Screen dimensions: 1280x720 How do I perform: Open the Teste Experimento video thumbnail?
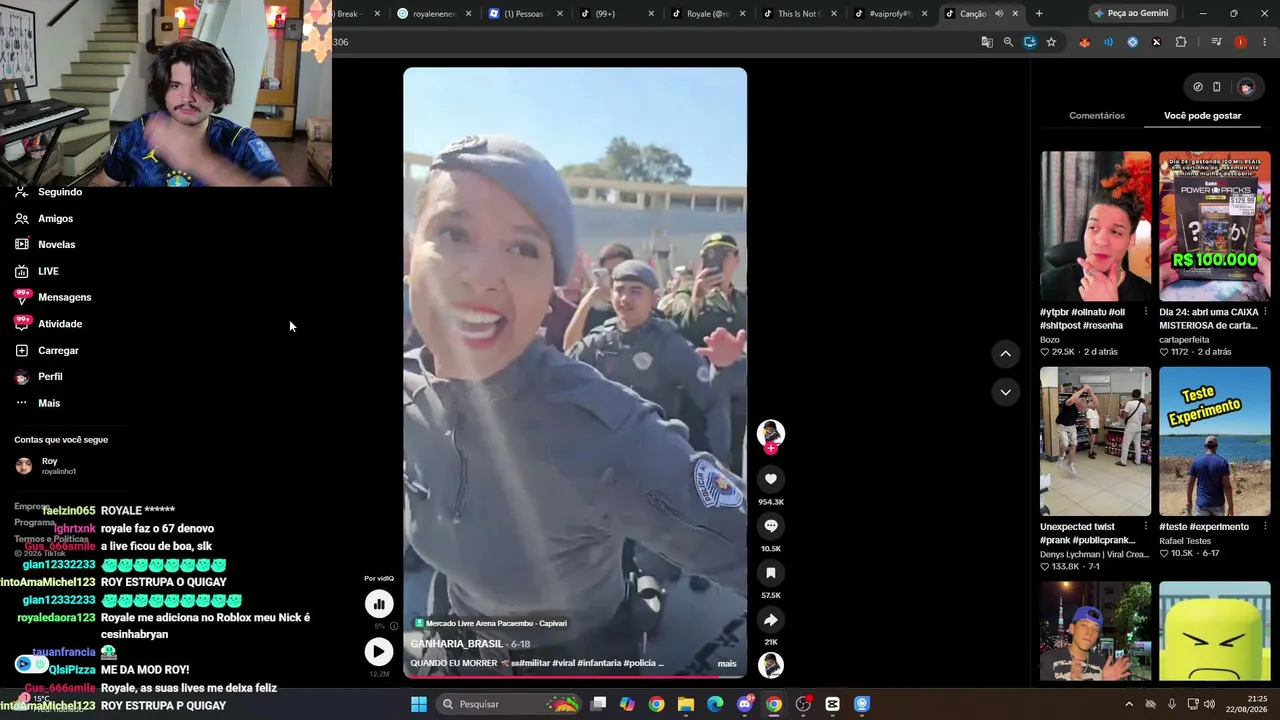click(x=1214, y=441)
